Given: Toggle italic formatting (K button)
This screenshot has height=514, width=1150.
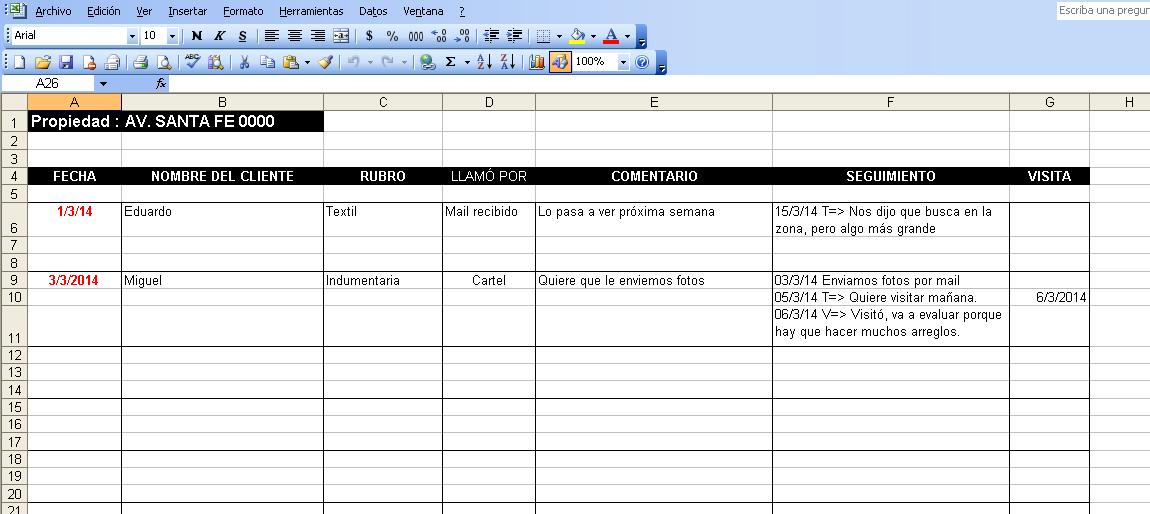Looking at the screenshot, I should click(x=219, y=36).
